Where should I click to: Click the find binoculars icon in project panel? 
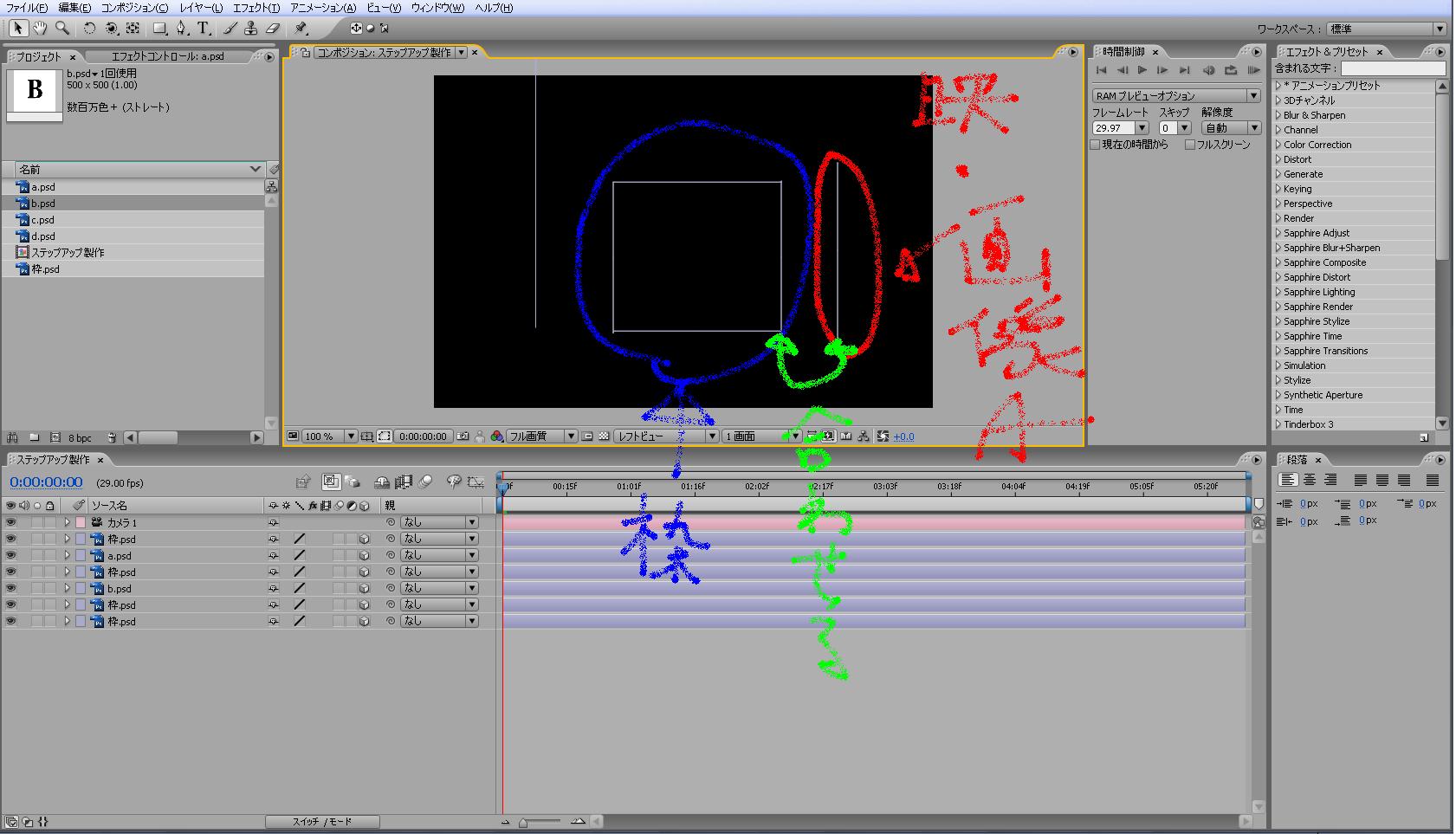12,437
